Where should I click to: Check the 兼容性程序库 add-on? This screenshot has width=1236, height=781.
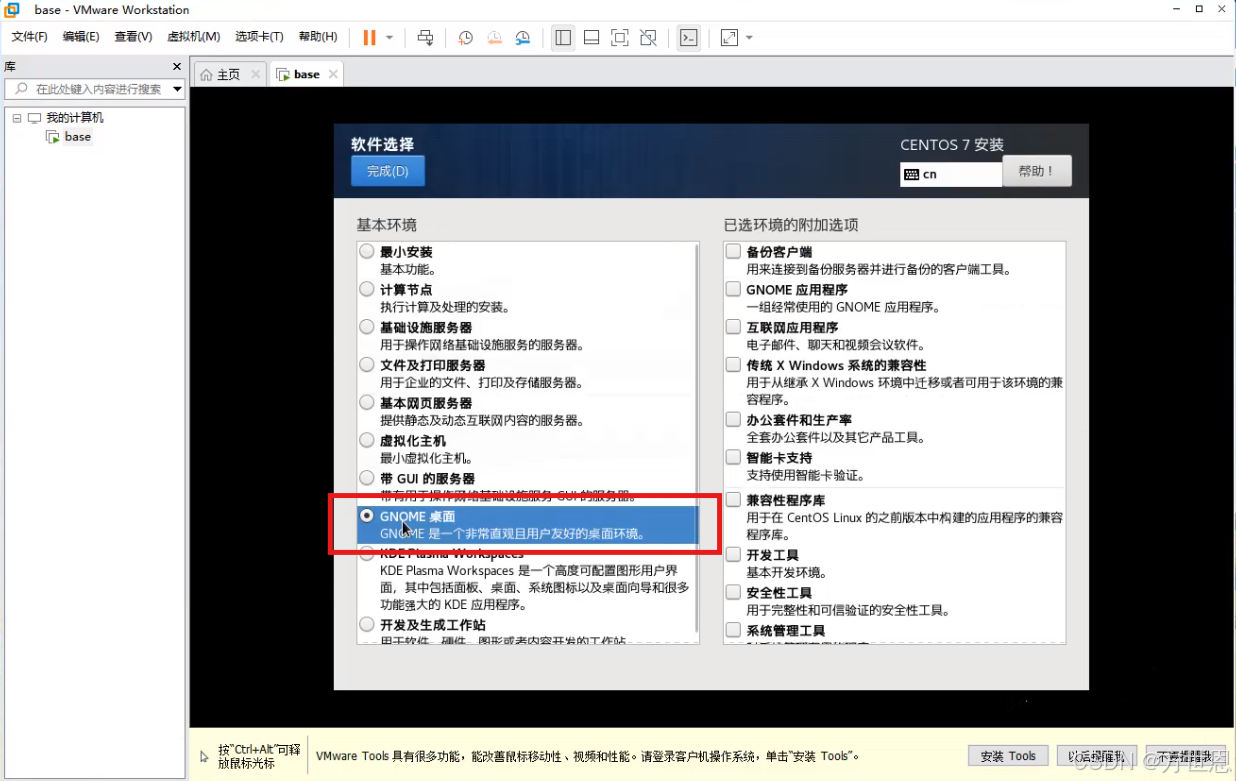734,500
